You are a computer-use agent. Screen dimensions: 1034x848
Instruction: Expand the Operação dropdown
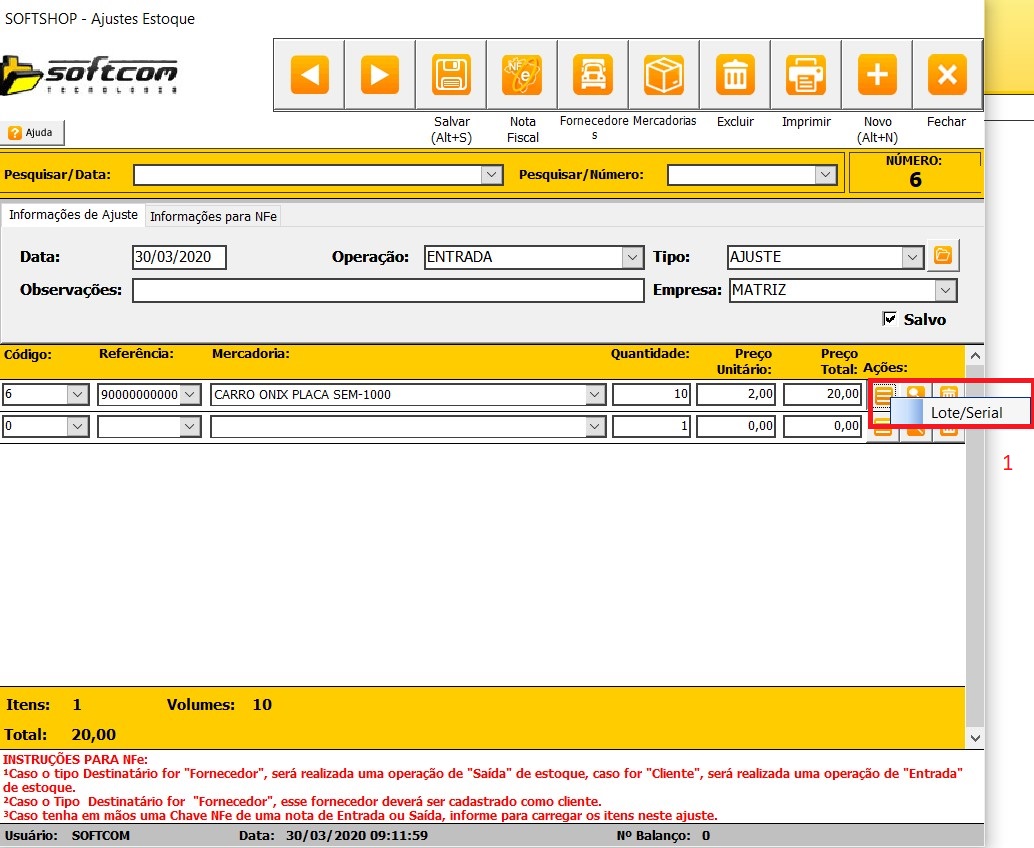(x=632, y=258)
